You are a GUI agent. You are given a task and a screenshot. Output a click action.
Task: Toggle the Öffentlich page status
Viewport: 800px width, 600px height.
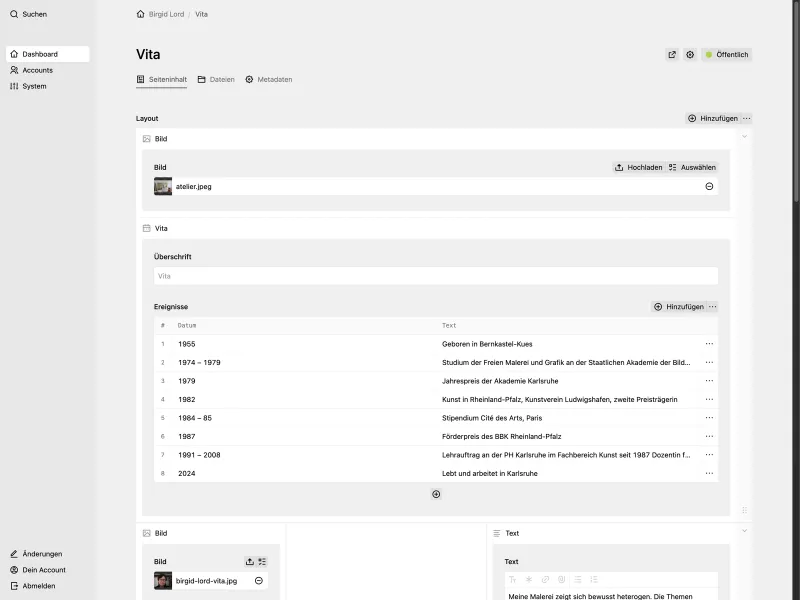click(x=729, y=55)
